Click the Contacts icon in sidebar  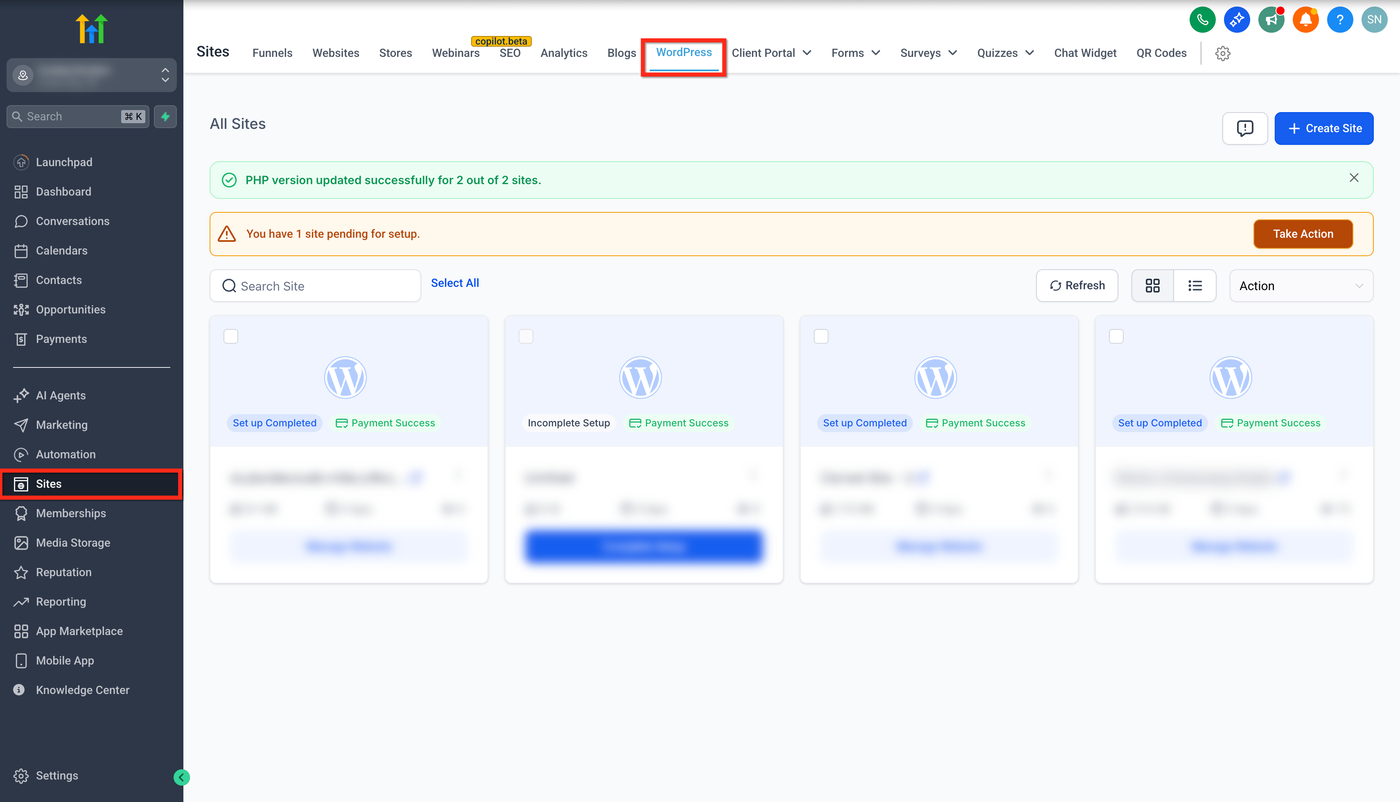pos(21,280)
